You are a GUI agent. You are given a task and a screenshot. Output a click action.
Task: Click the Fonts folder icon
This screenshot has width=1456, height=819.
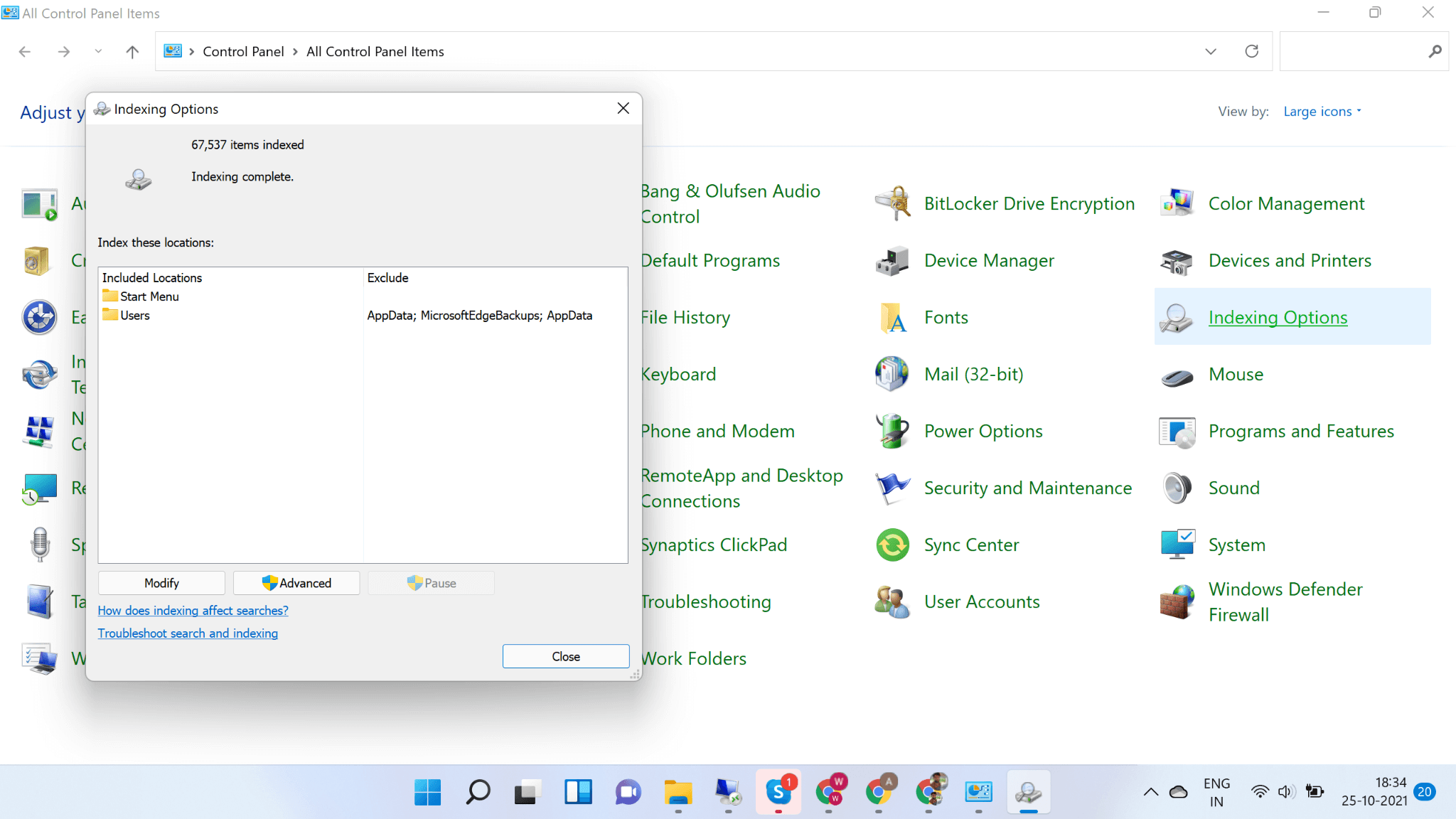tap(892, 318)
